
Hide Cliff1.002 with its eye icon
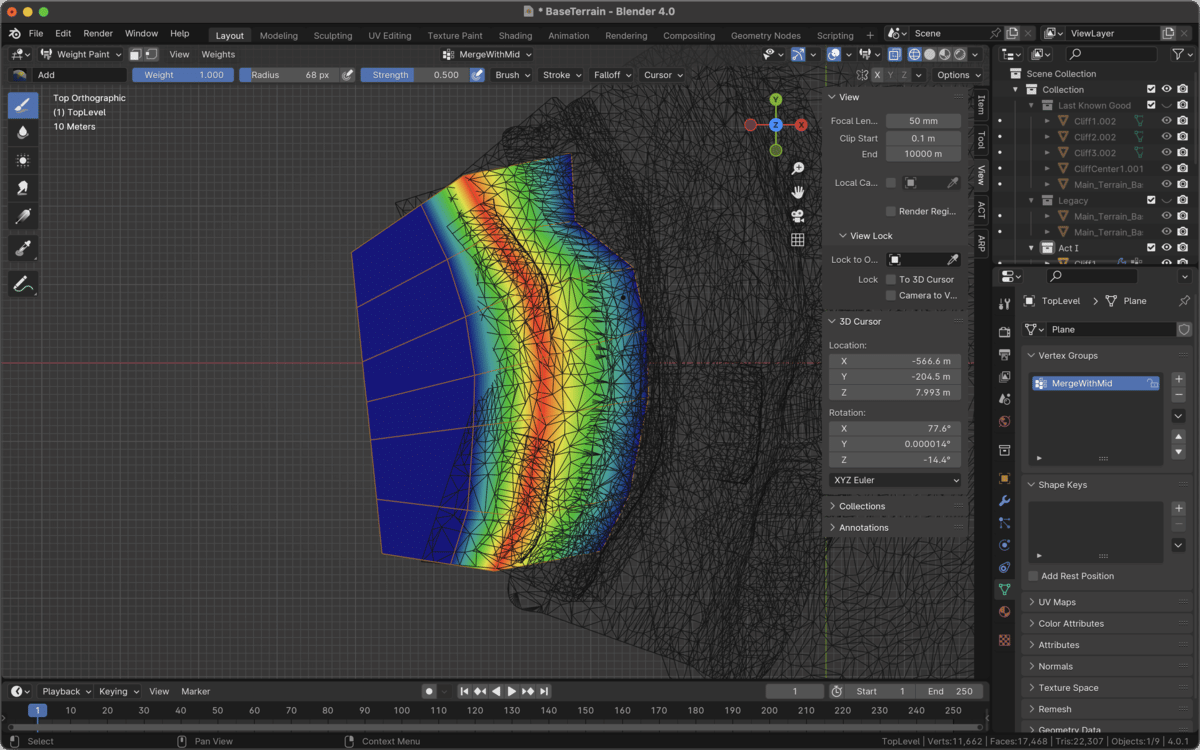pyautogui.click(x=1166, y=121)
